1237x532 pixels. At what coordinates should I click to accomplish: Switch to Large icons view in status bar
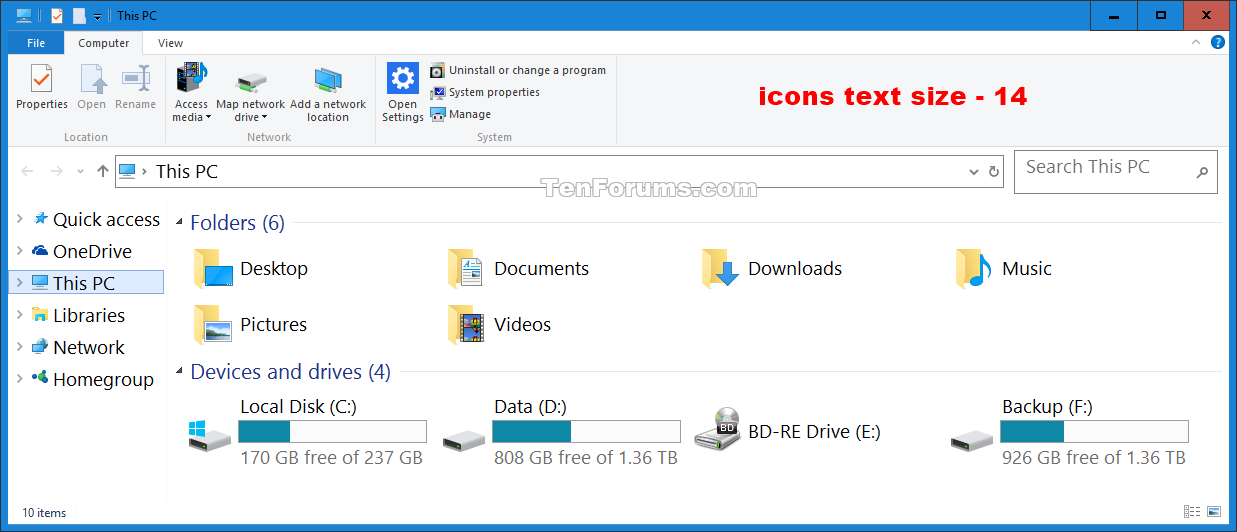pyautogui.click(x=1214, y=512)
